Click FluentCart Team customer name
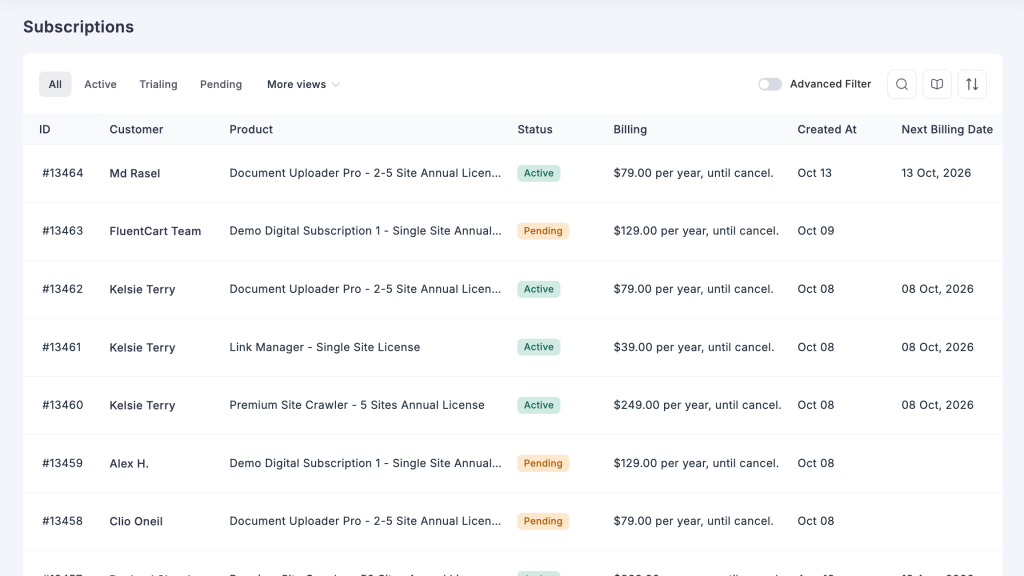 click(x=155, y=231)
